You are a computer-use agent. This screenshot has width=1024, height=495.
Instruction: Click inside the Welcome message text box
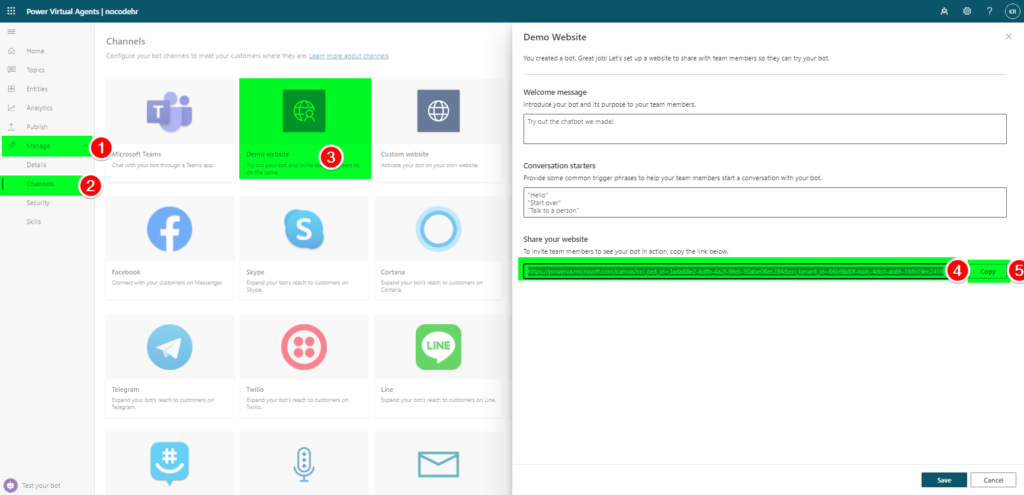point(765,129)
